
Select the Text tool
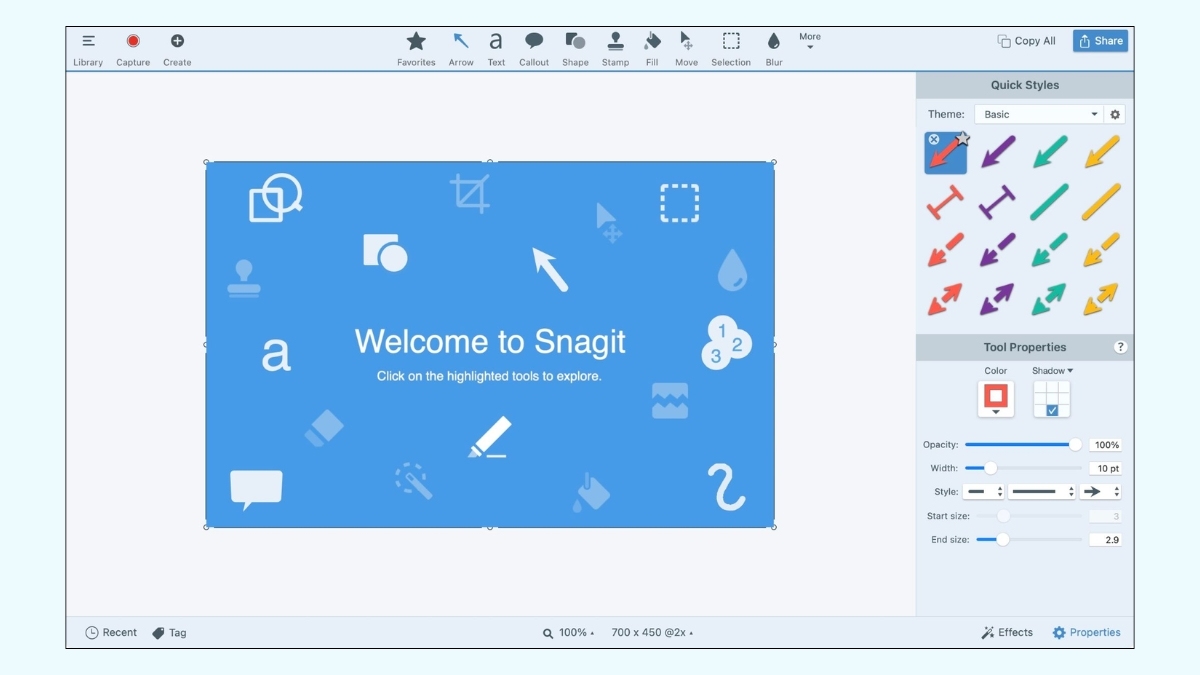coord(496,49)
